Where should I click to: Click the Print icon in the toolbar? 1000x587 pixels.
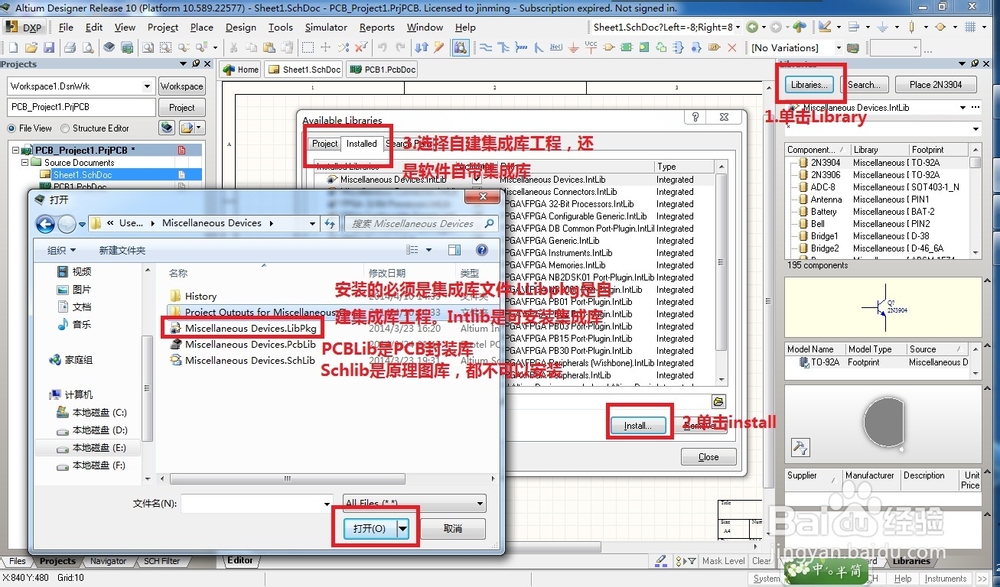[70, 48]
